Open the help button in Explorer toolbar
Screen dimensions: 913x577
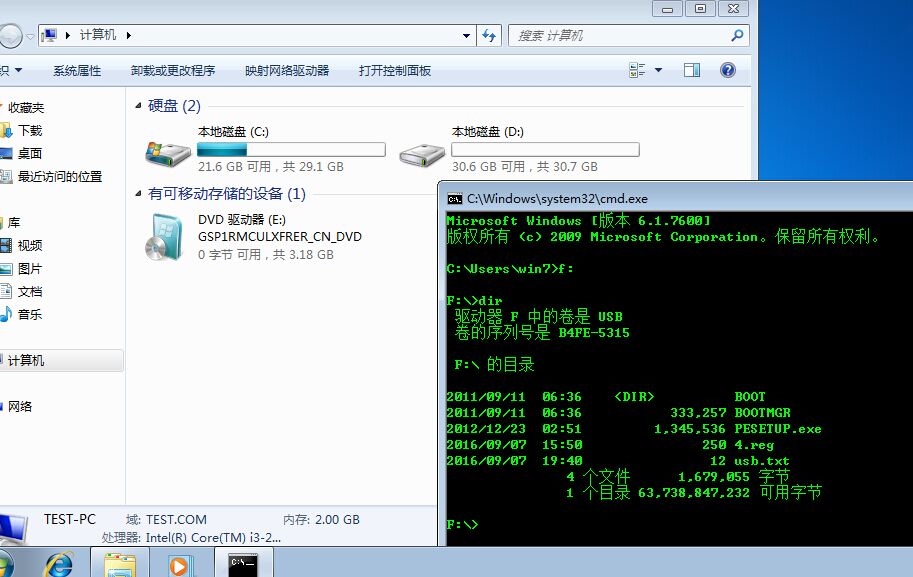pos(728,70)
